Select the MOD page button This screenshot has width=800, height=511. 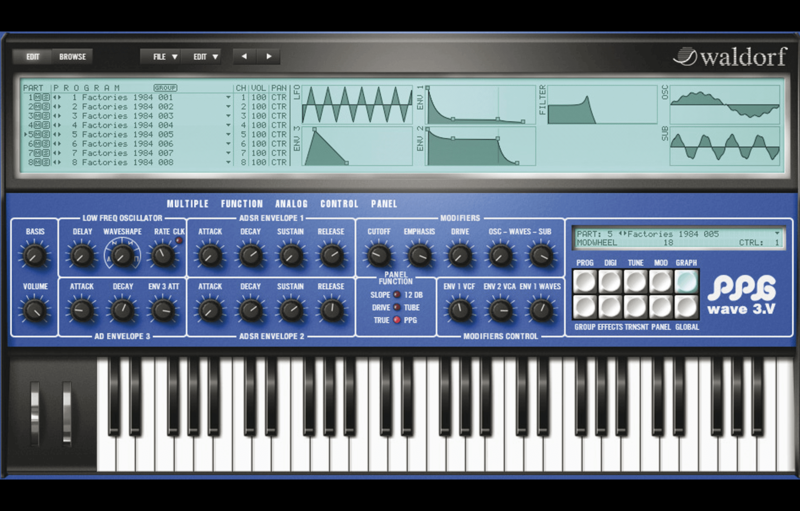(661, 281)
